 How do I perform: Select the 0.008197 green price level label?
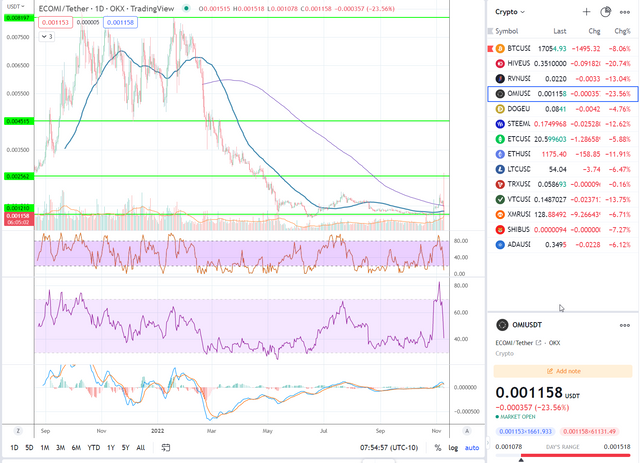click(18, 18)
